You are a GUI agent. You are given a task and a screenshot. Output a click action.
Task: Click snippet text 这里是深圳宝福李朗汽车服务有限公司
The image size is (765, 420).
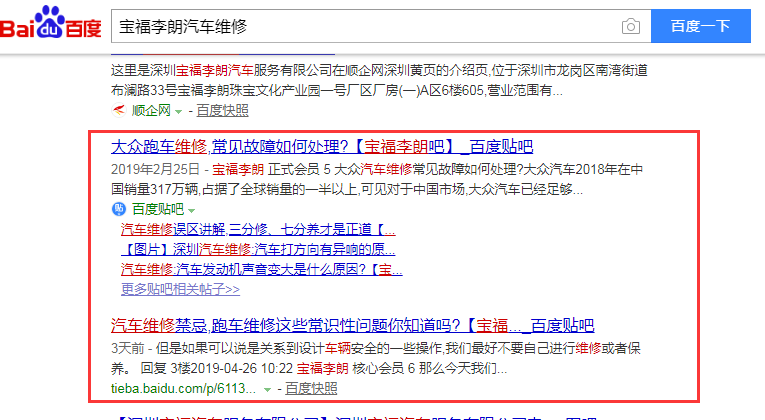(x=221, y=70)
